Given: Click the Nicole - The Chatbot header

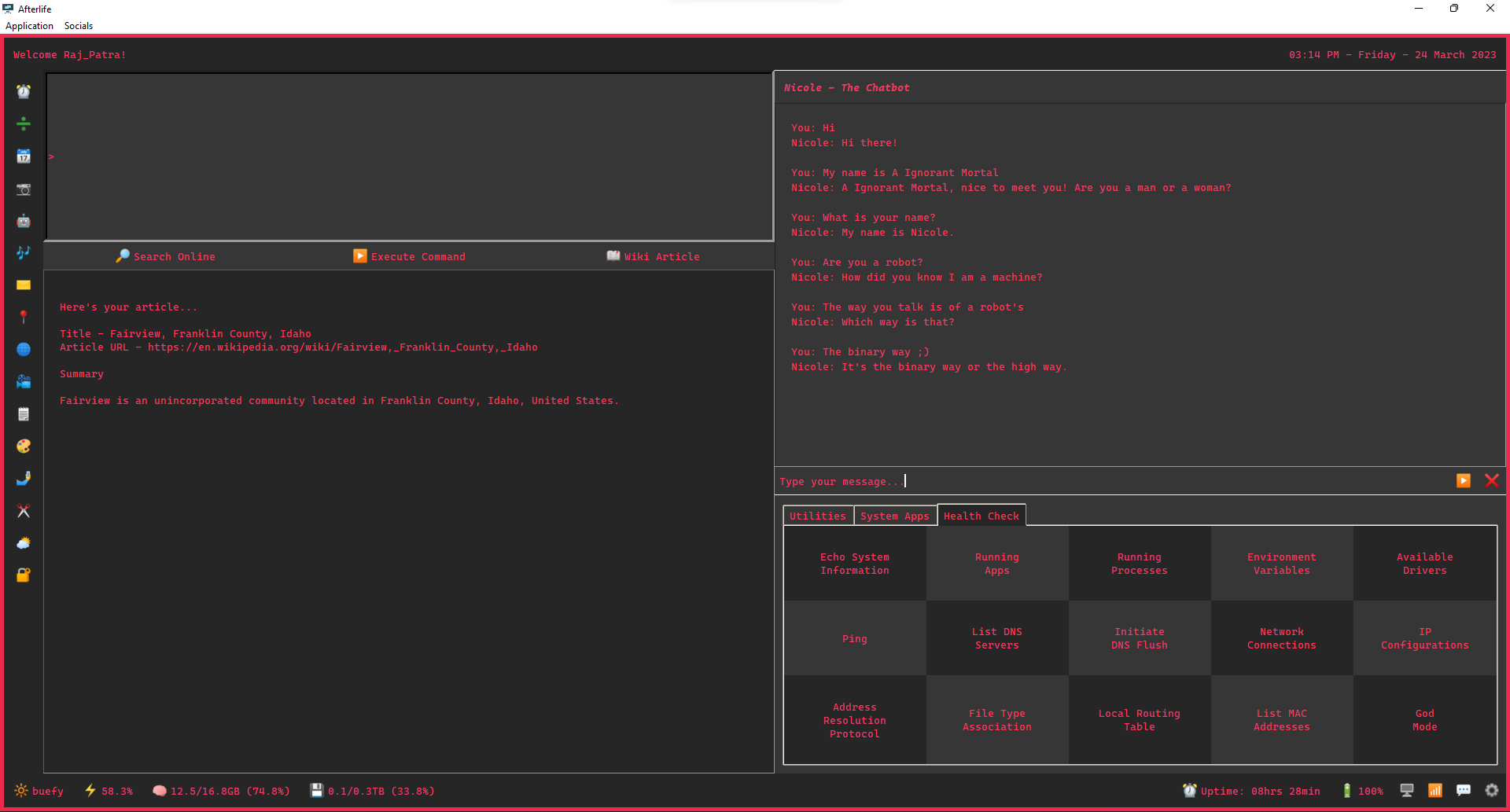Looking at the screenshot, I should click(x=847, y=88).
